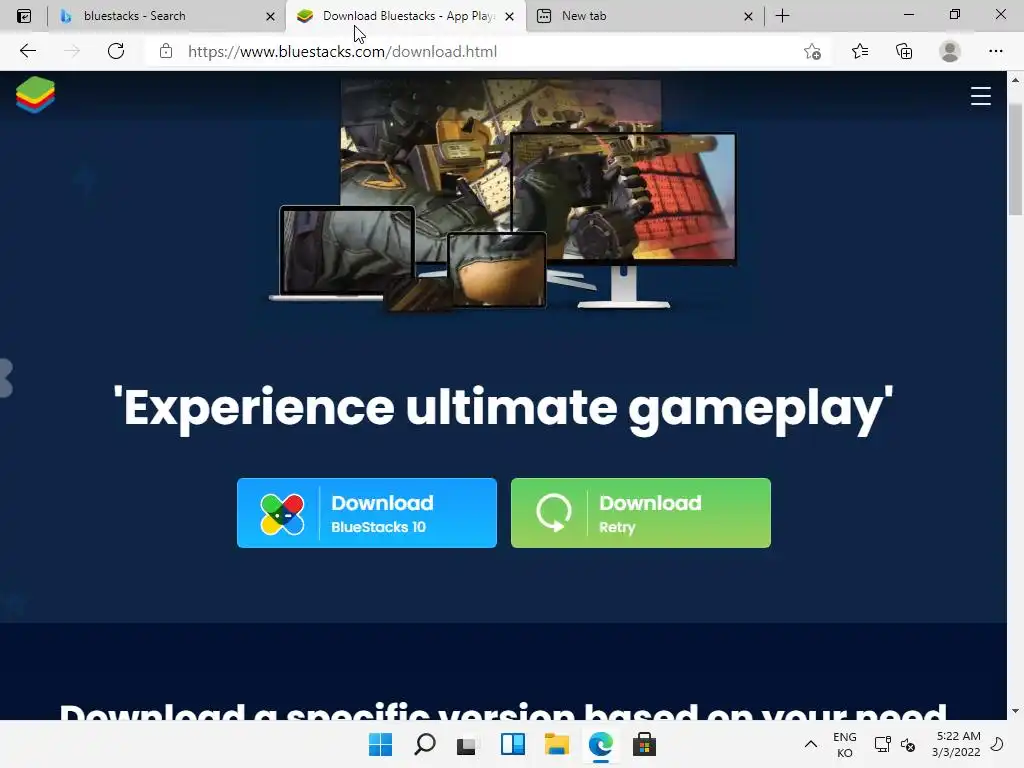This screenshot has width=1024, height=768.
Task: Click Download BlueStacks 10 button
Action: pyautogui.click(x=367, y=513)
